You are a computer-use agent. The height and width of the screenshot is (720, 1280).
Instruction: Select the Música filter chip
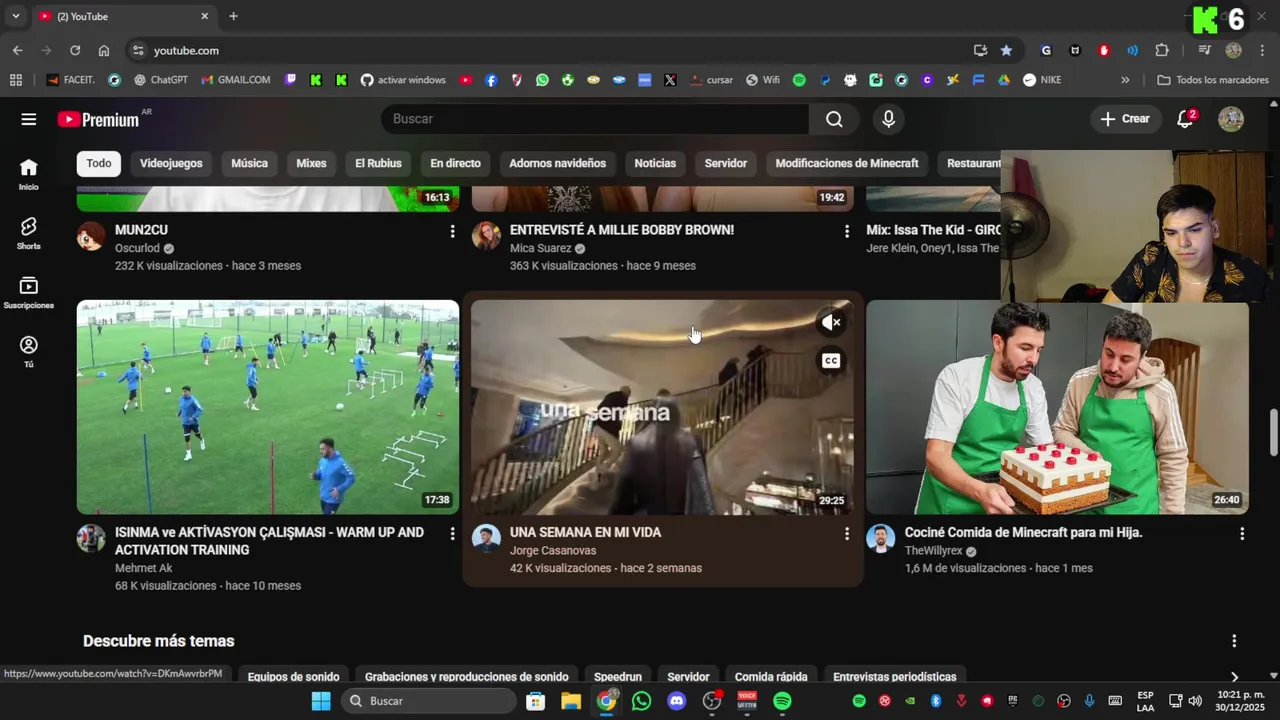click(x=249, y=163)
